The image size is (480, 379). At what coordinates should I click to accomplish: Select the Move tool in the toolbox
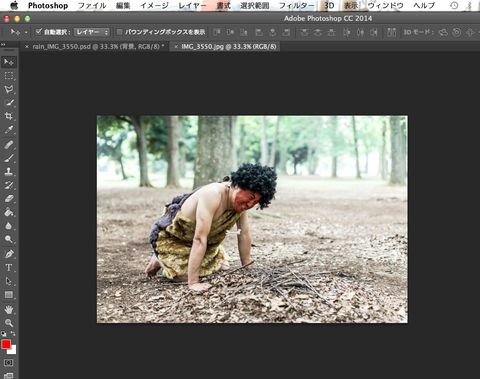[9, 62]
